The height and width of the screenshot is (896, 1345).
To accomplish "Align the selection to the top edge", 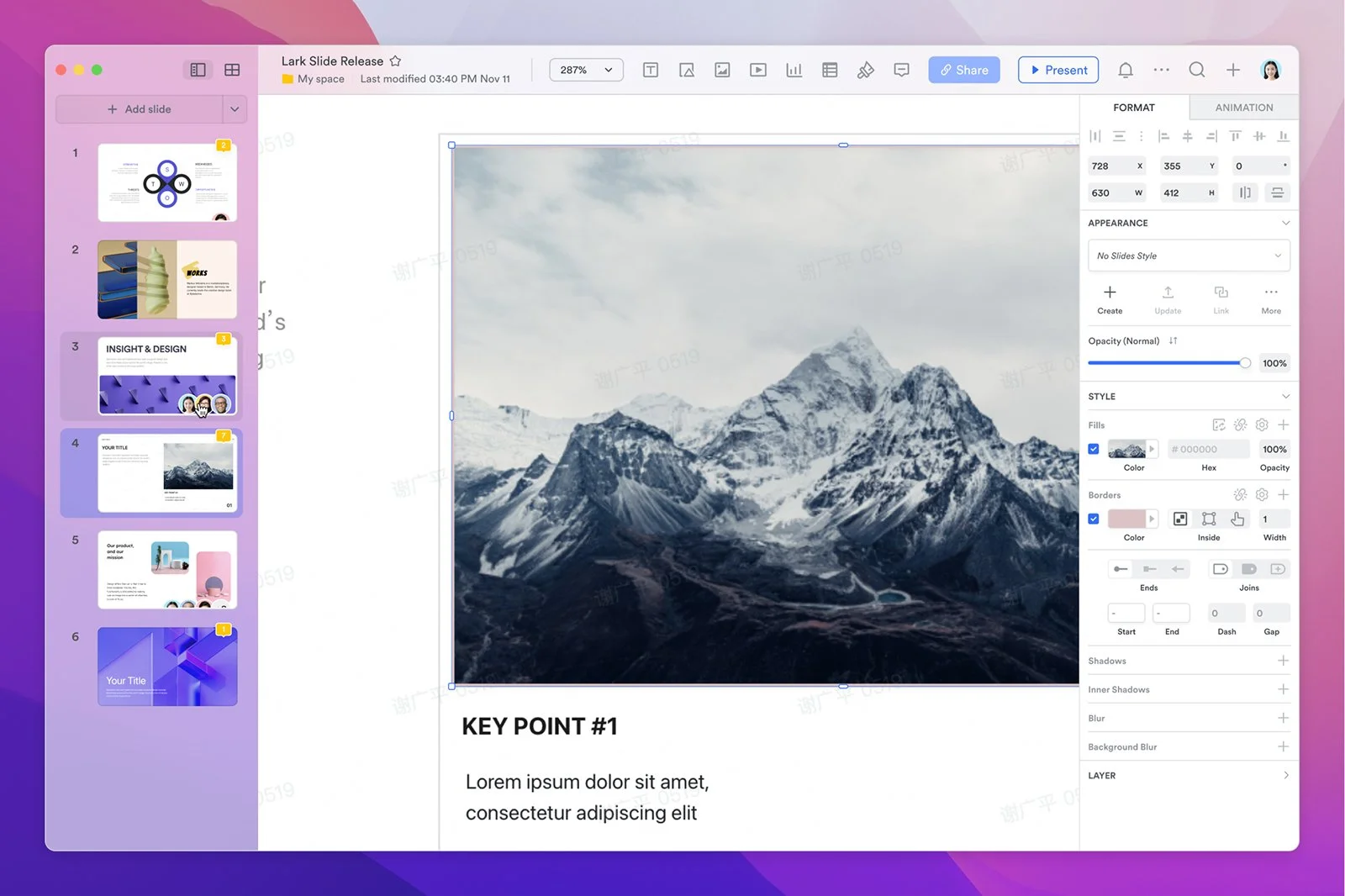I will point(1235,136).
